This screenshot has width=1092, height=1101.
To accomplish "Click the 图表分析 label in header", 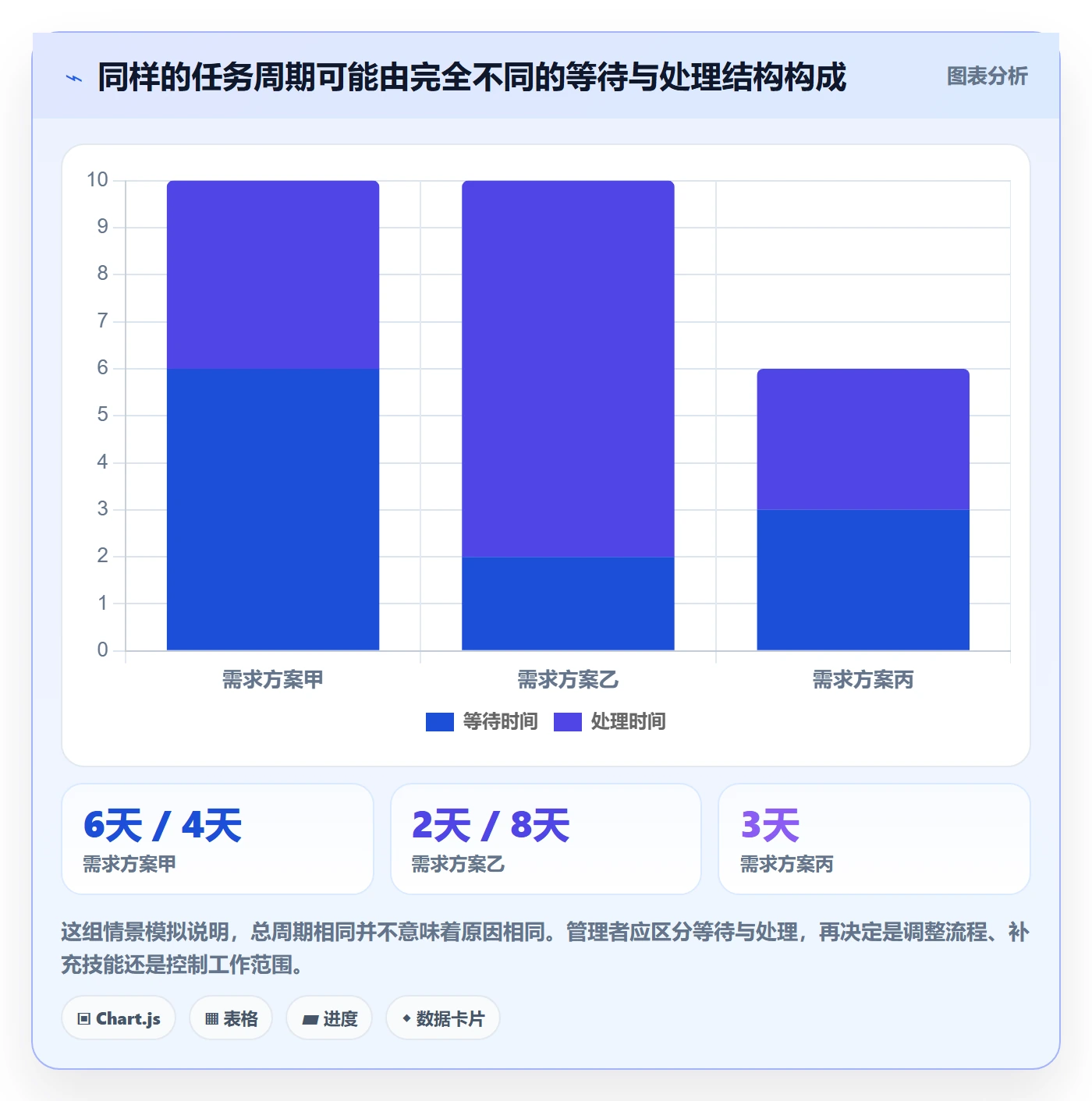I will pos(987,76).
